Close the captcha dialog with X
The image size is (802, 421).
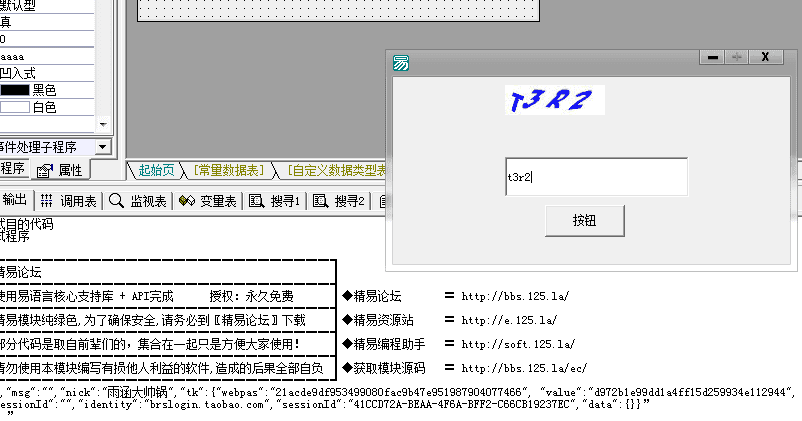pyautogui.click(x=765, y=58)
